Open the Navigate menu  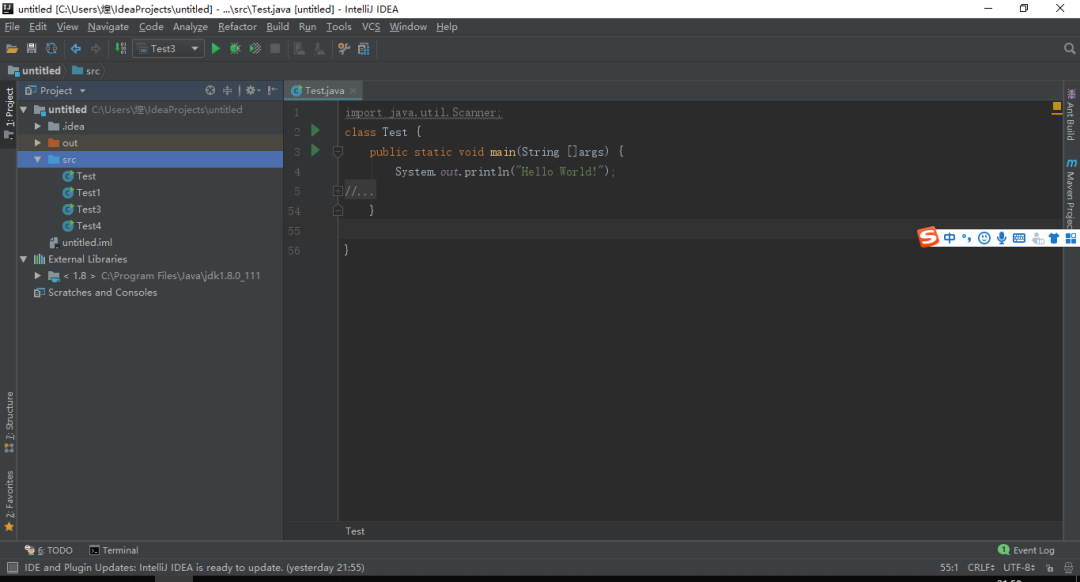click(108, 27)
